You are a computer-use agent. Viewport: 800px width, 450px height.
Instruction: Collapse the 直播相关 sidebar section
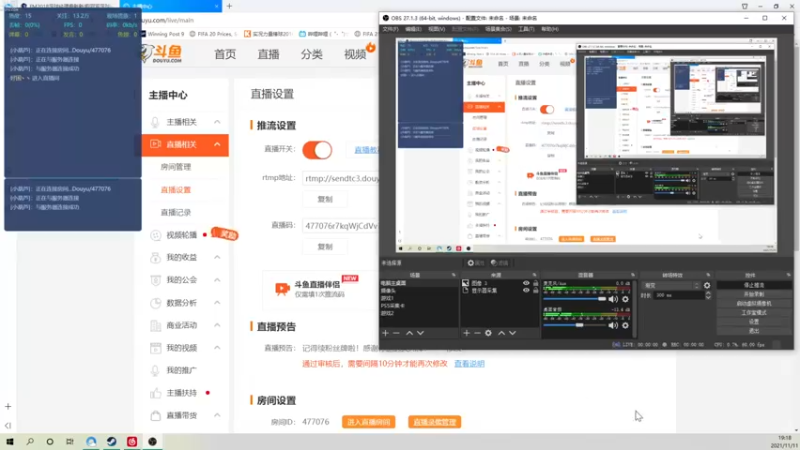pos(217,144)
